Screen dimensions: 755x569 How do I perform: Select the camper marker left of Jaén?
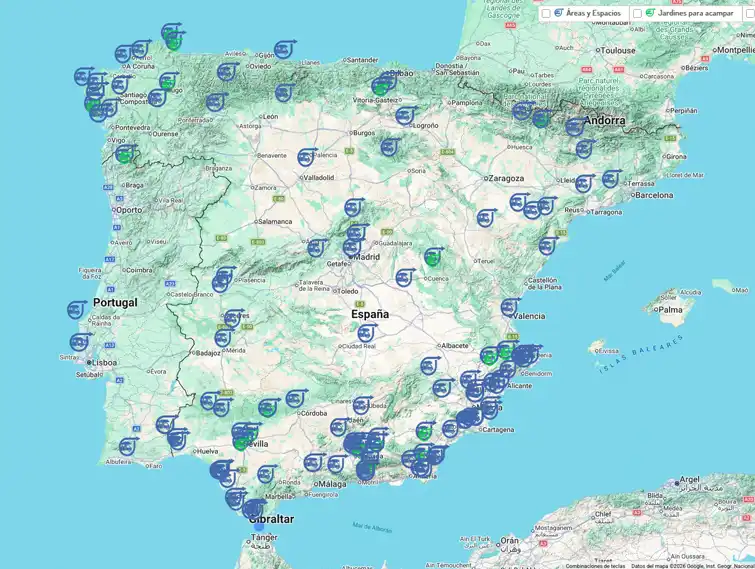pos(339,427)
